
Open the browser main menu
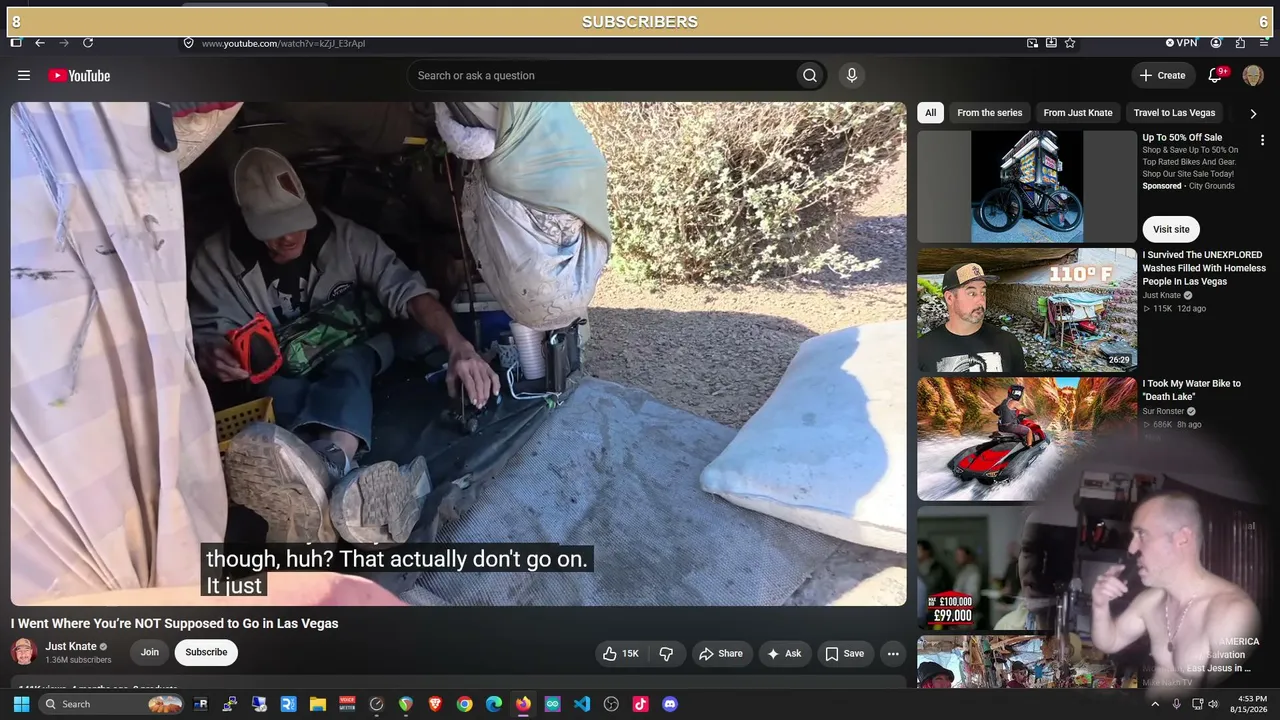[x=1264, y=43]
